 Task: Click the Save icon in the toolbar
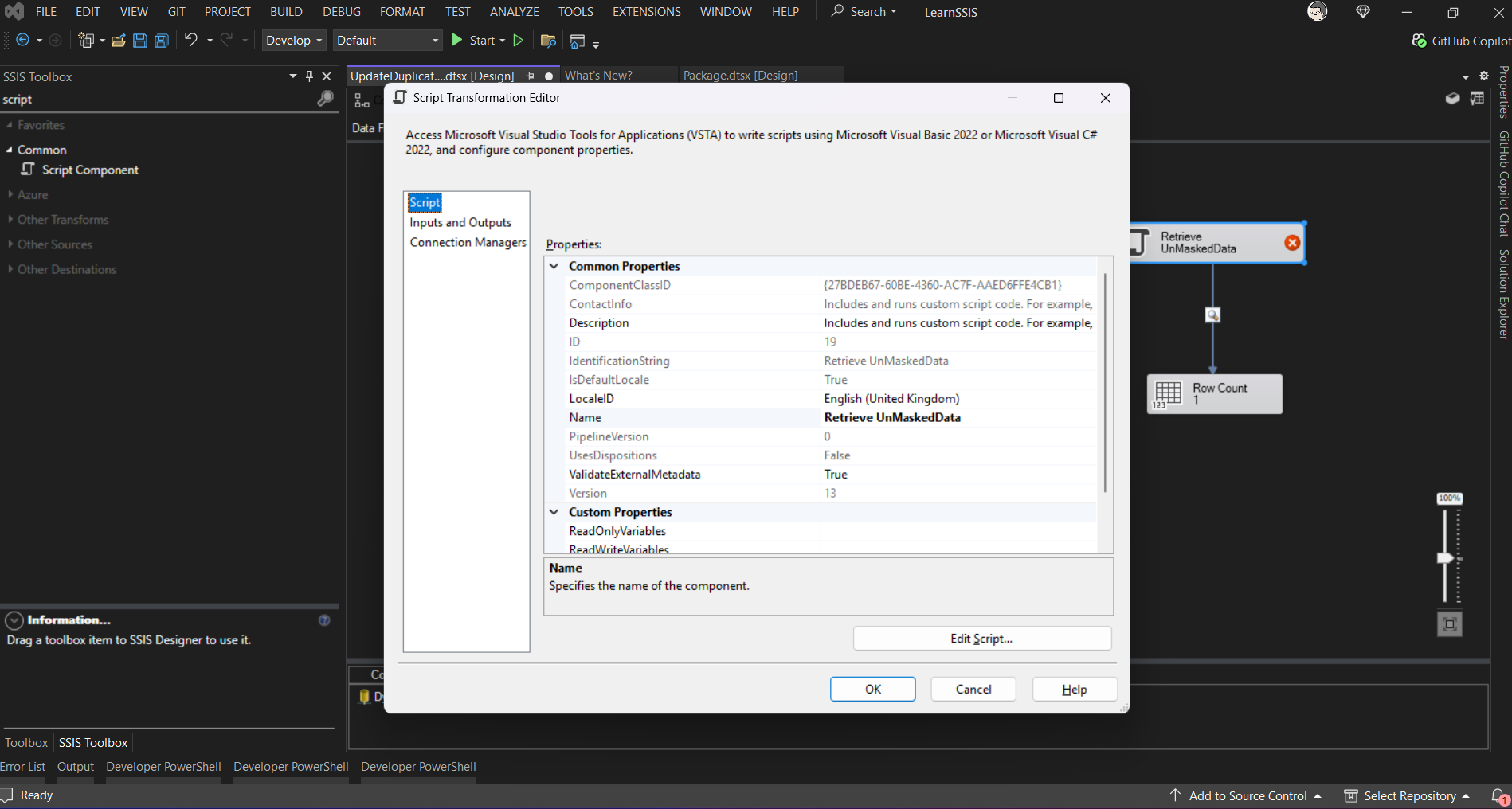pos(140,41)
